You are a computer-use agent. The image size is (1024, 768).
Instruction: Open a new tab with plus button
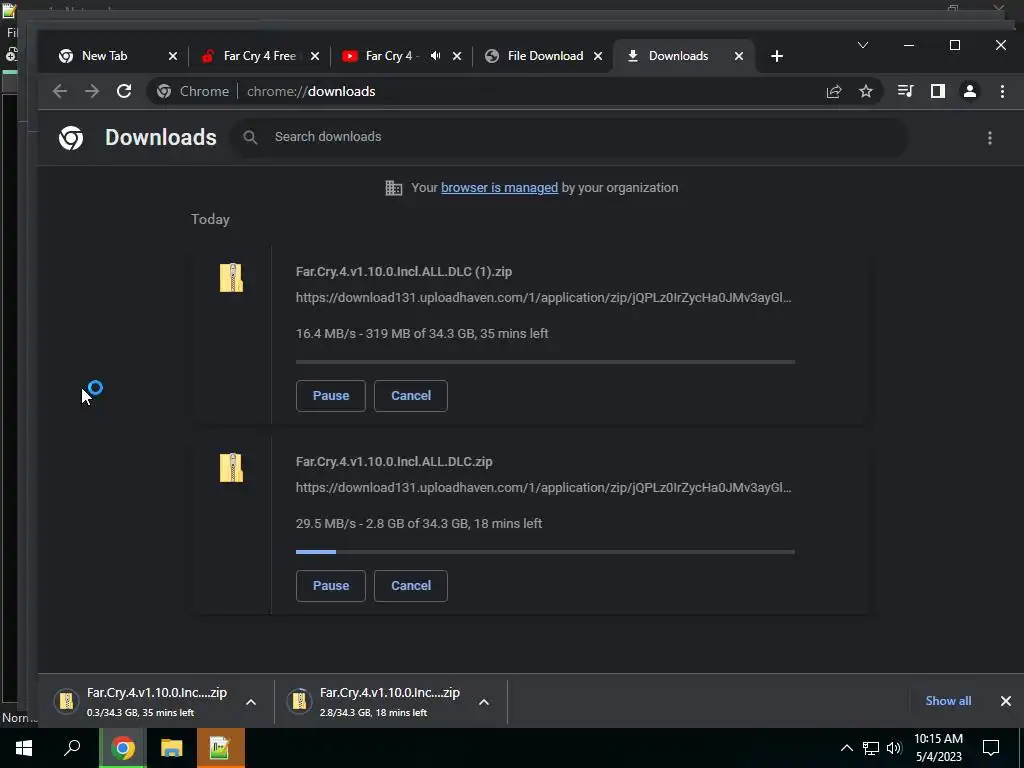tap(776, 56)
